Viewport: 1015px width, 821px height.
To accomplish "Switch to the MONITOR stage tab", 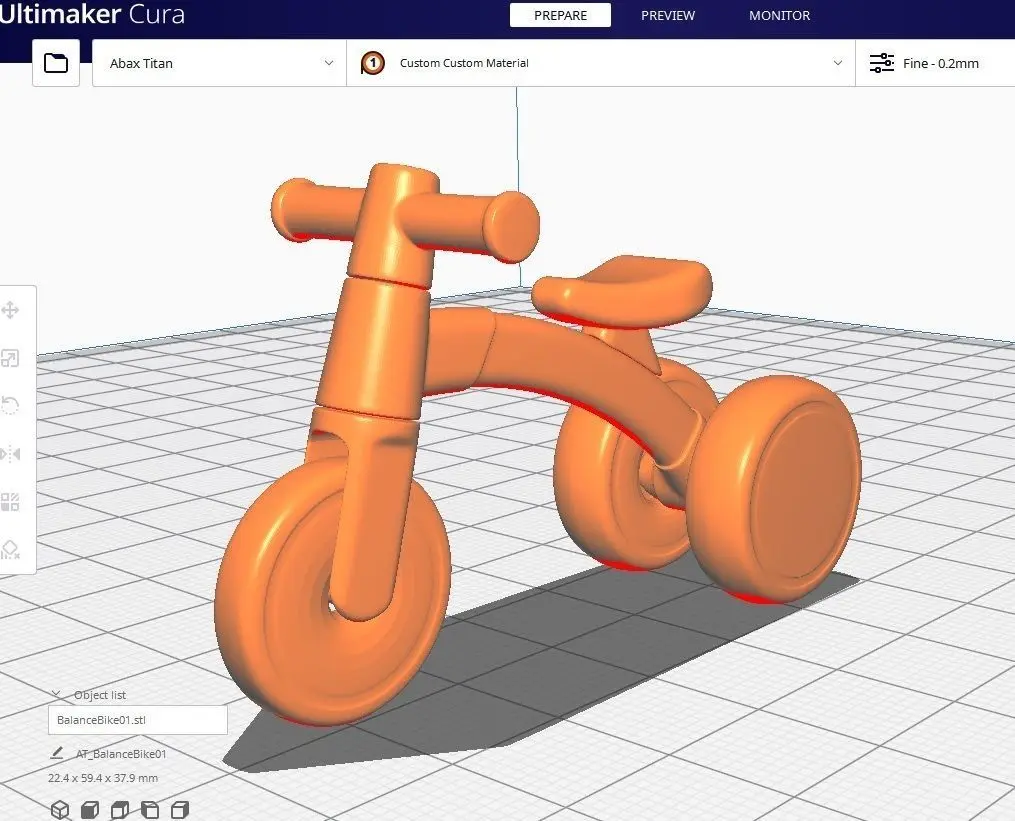I will [779, 16].
